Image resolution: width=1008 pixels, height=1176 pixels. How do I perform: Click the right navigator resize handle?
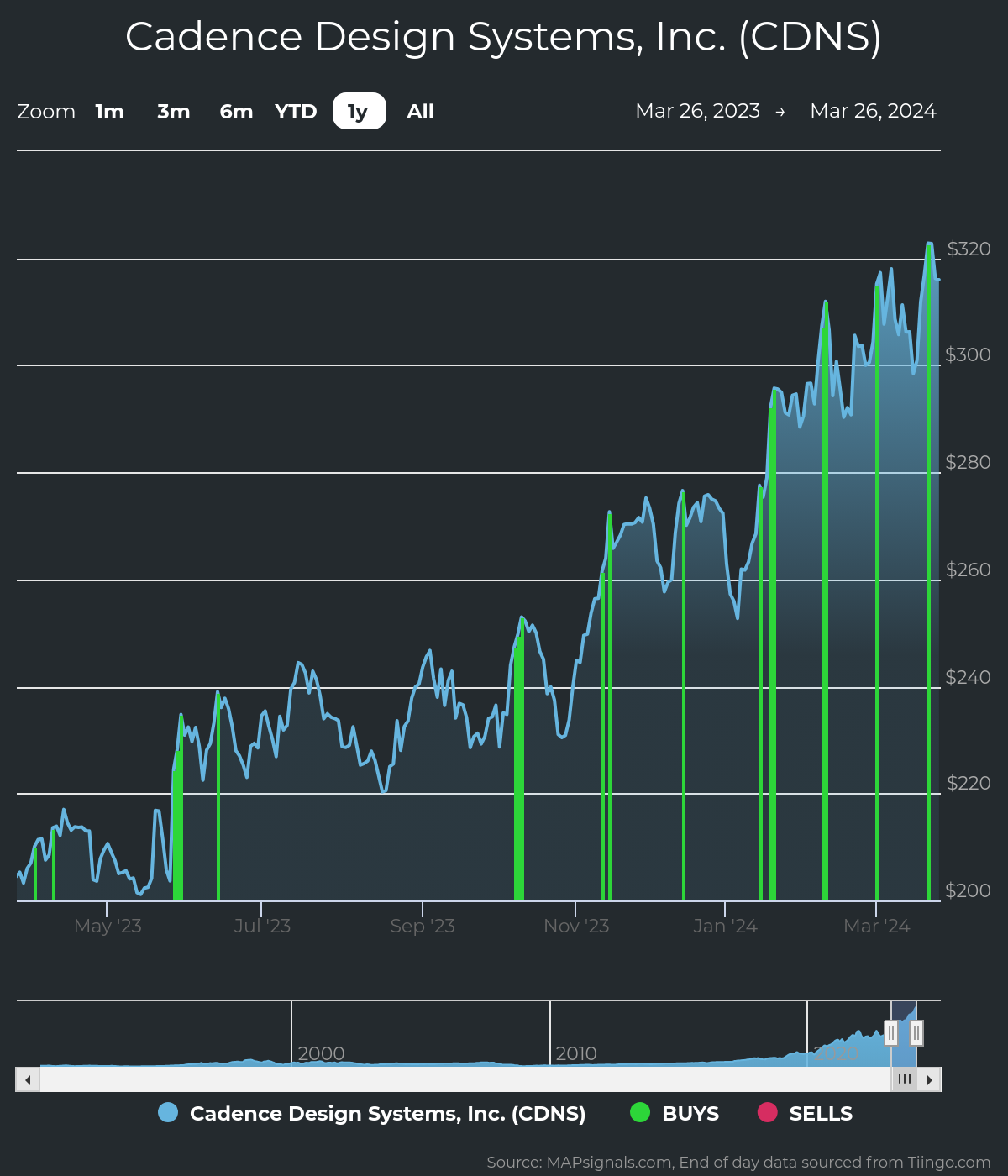tap(916, 1033)
